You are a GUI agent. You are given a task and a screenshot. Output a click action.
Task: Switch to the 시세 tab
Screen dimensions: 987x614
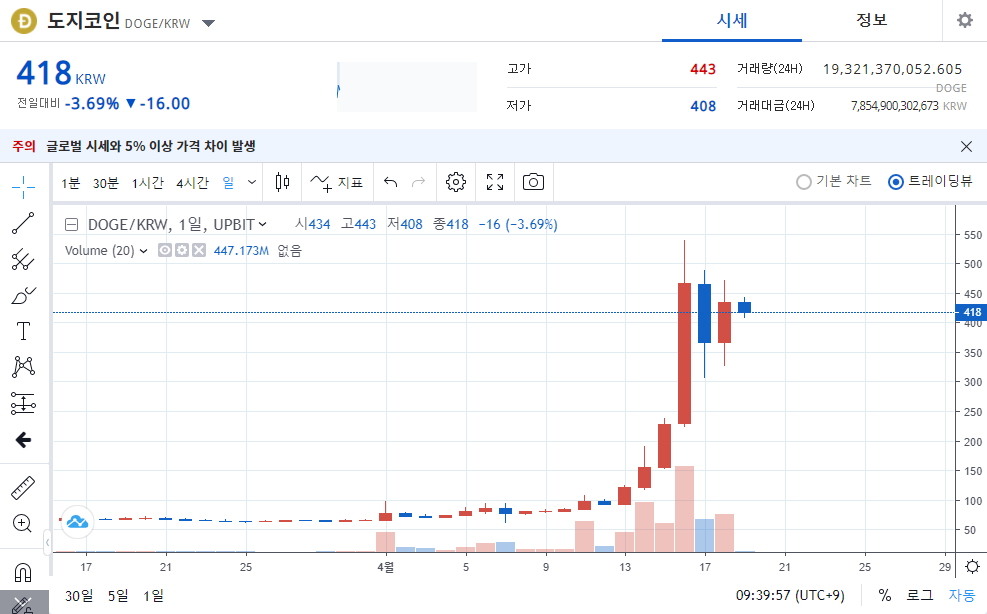(x=731, y=21)
